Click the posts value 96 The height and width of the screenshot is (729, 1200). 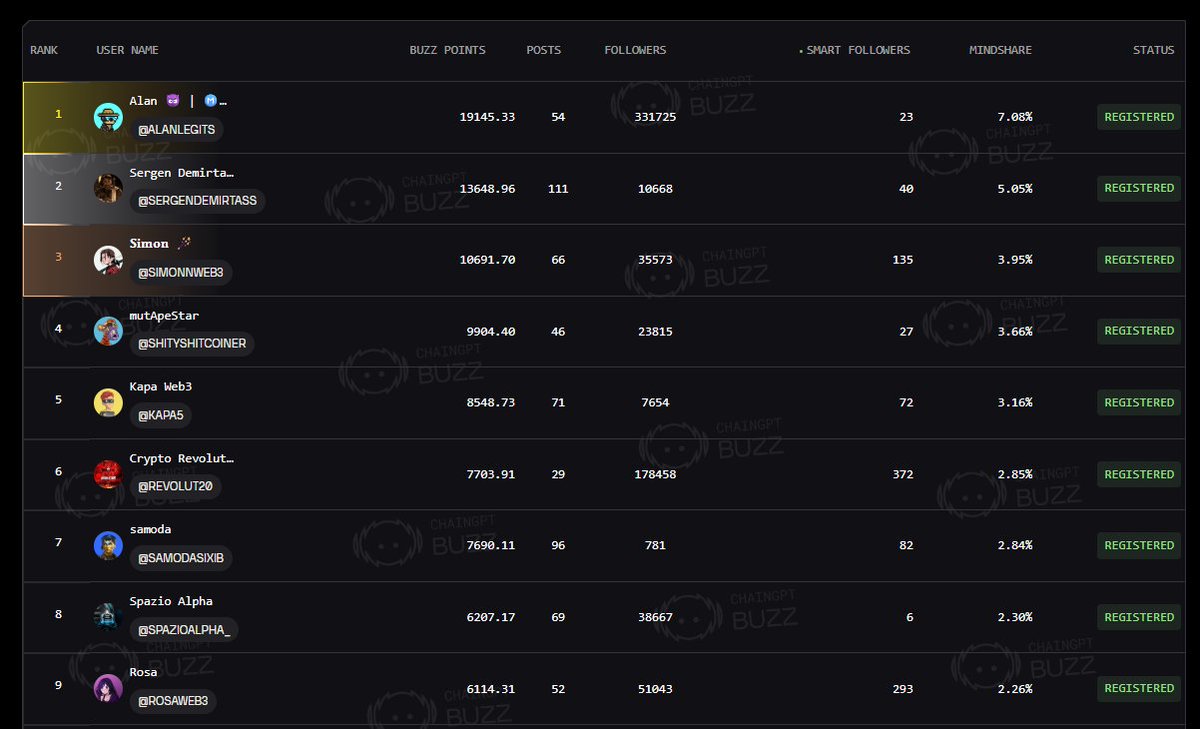click(558, 546)
